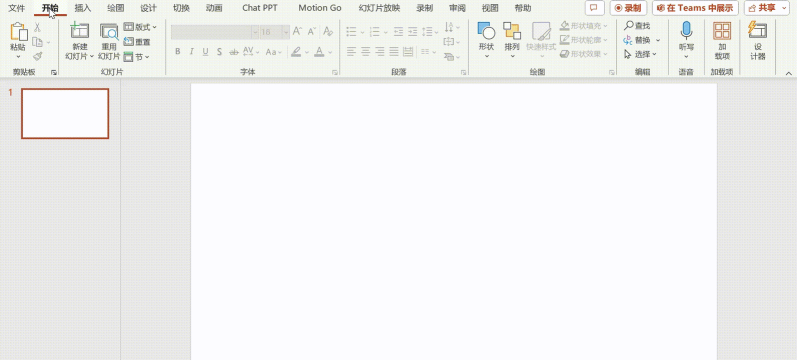797x360 pixels.
Task: Open the Section (节) dropdown
Action: click(136, 57)
